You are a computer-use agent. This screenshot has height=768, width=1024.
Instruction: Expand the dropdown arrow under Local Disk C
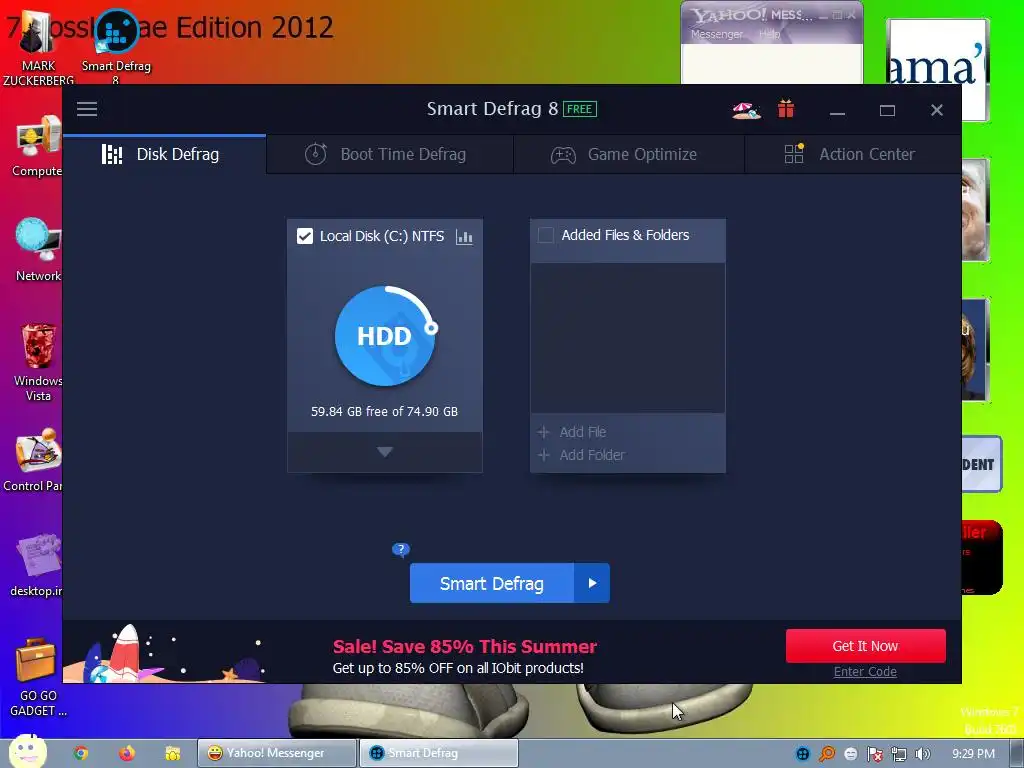(385, 452)
